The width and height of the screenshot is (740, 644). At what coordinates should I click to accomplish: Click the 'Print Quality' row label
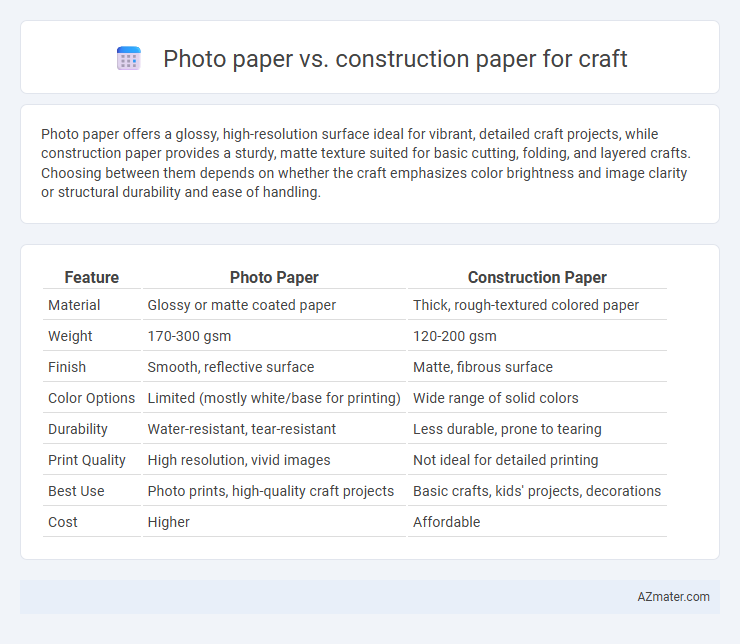click(87, 460)
